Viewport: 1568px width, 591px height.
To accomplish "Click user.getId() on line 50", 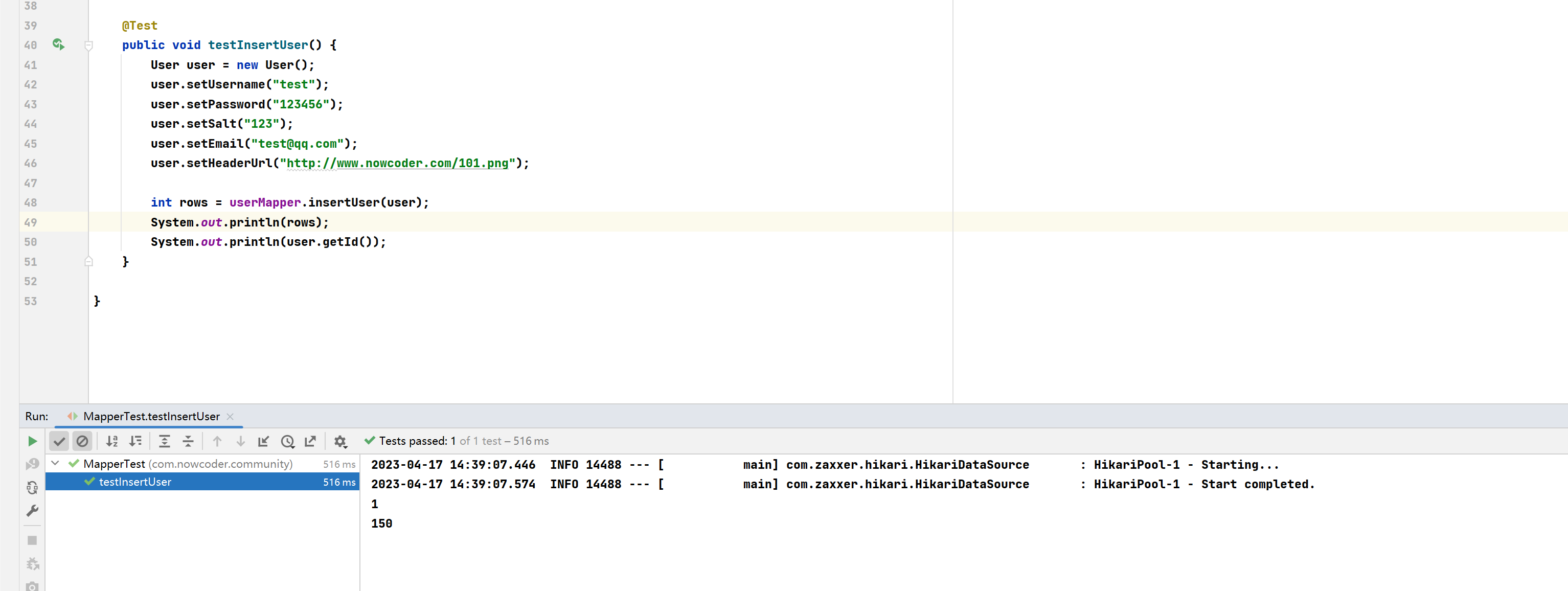I will tap(329, 242).
